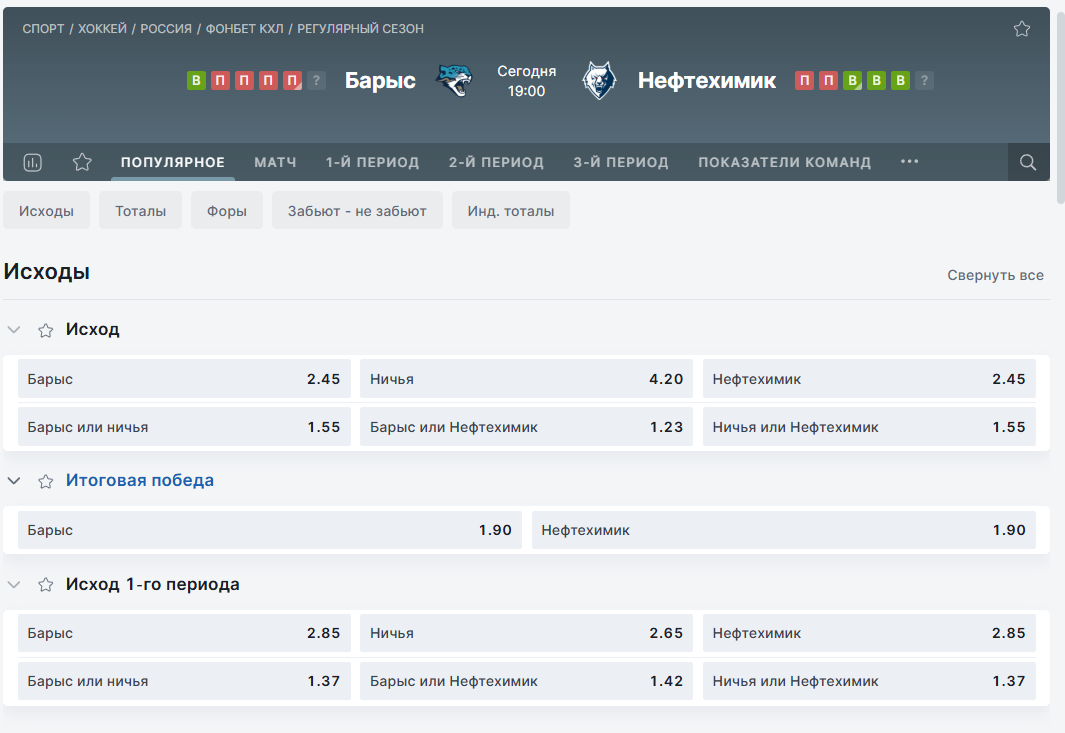Click question mark icon after Барыс form
Viewport: 1065px width, 733px height.
(316, 81)
